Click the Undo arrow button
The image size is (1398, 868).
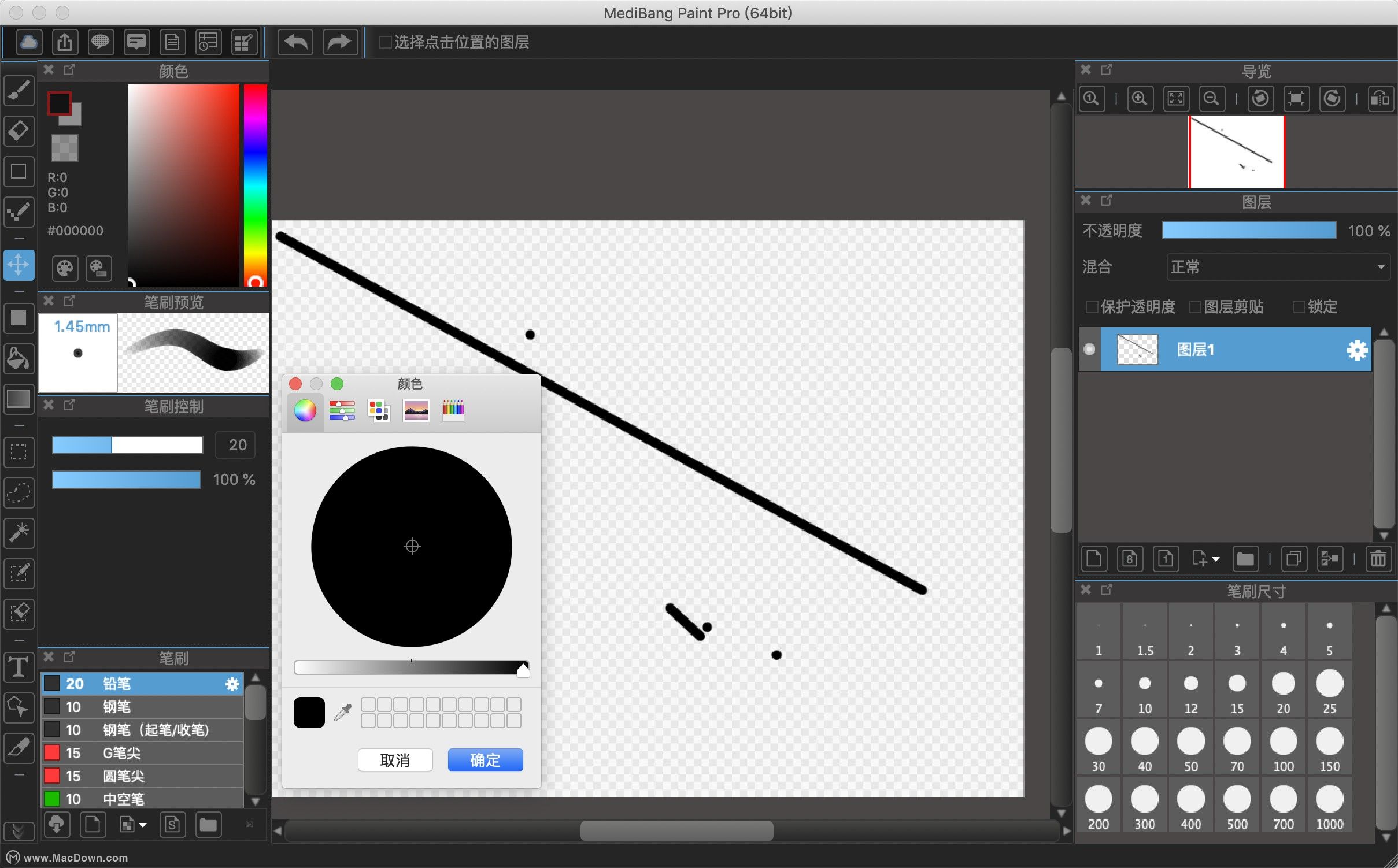(x=296, y=42)
